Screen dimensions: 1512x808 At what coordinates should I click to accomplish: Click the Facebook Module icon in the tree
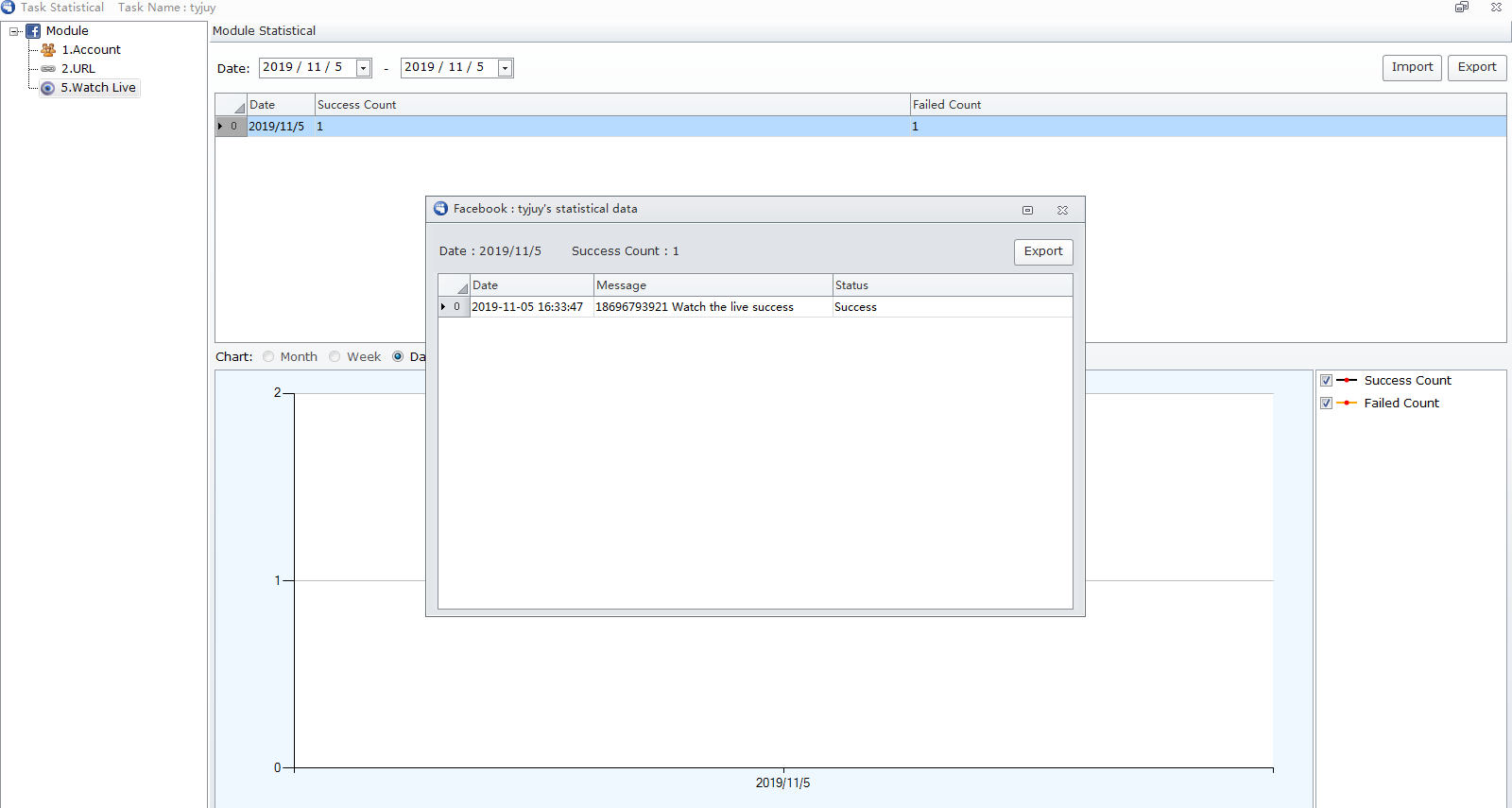(33, 31)
